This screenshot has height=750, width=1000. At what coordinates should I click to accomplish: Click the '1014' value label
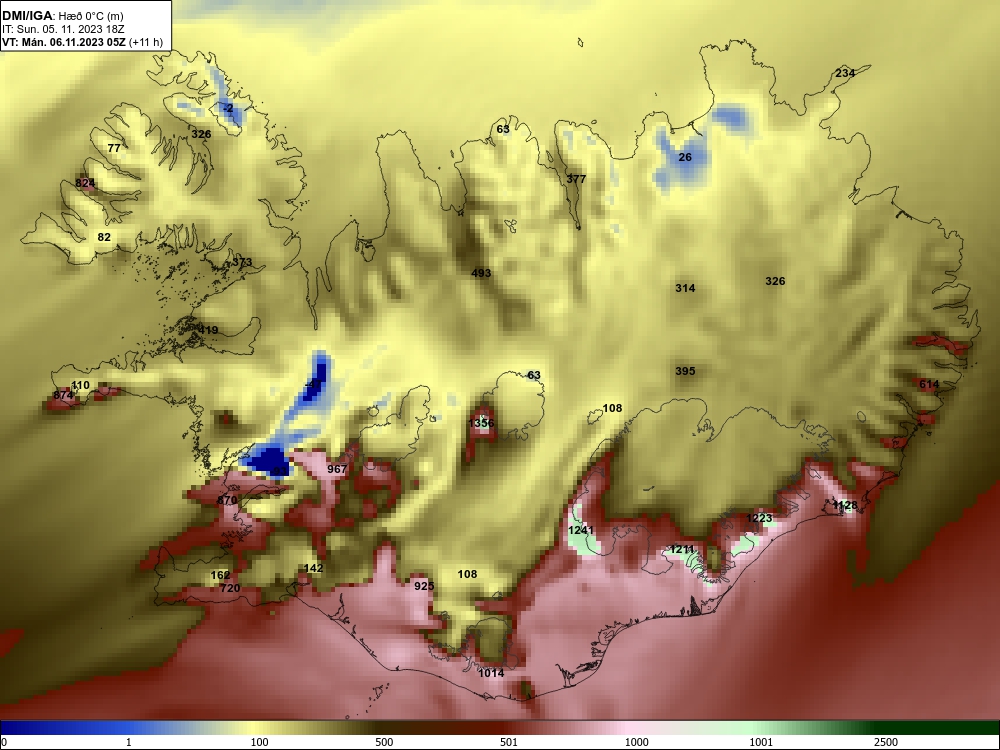[491, 673]
